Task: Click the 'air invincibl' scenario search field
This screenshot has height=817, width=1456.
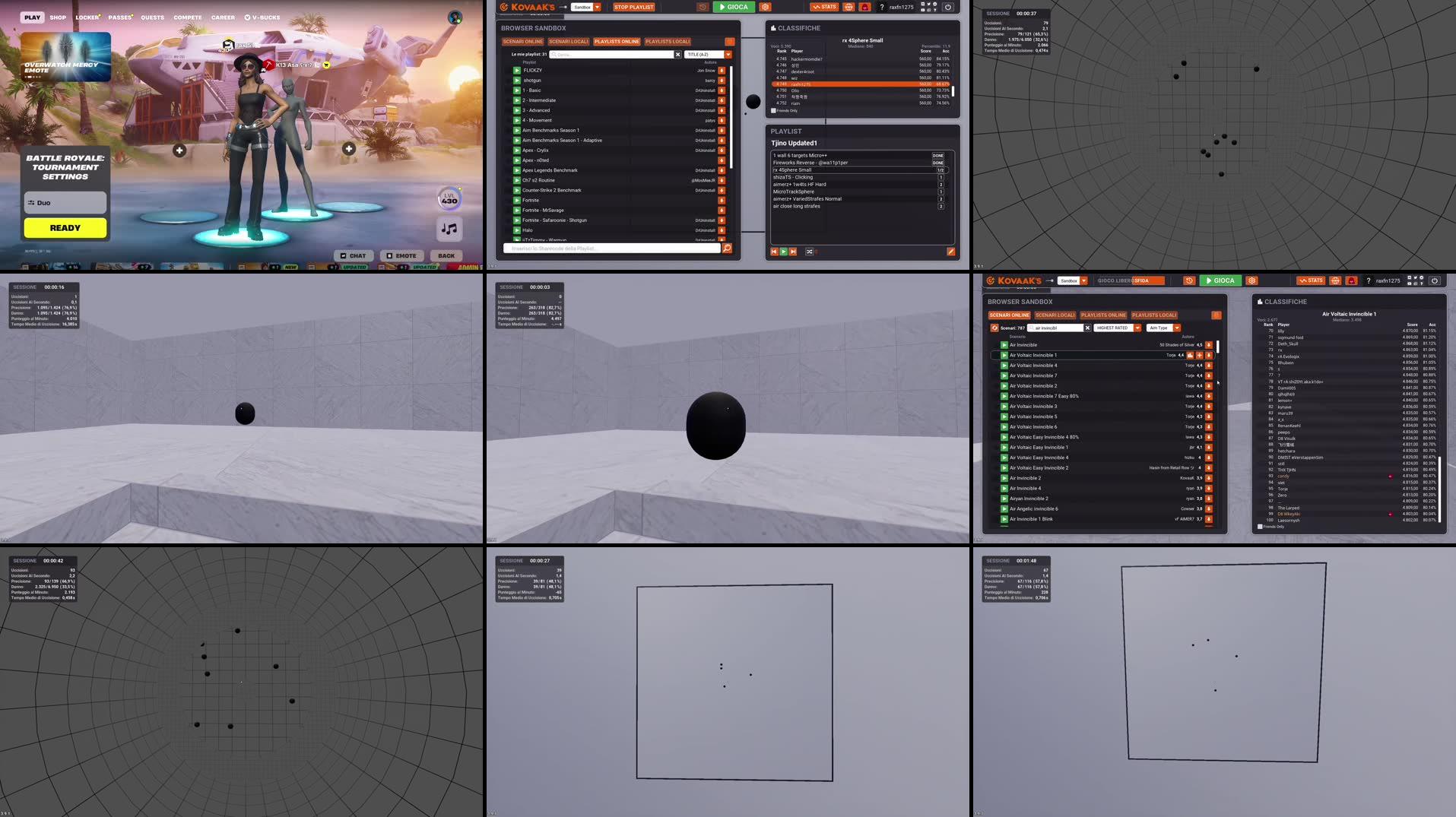Action: click(1055, 328)
